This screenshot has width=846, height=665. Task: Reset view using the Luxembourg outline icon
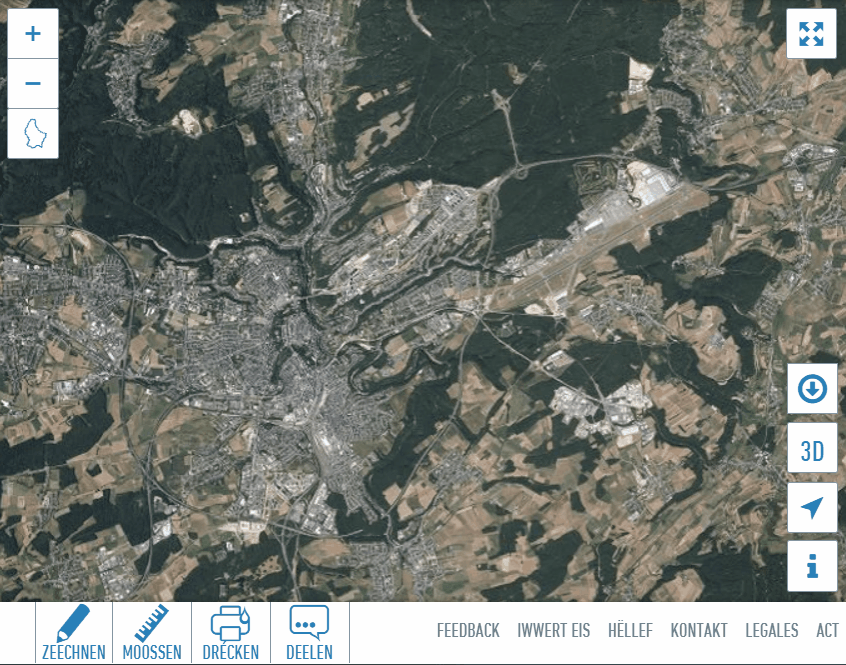33,133
